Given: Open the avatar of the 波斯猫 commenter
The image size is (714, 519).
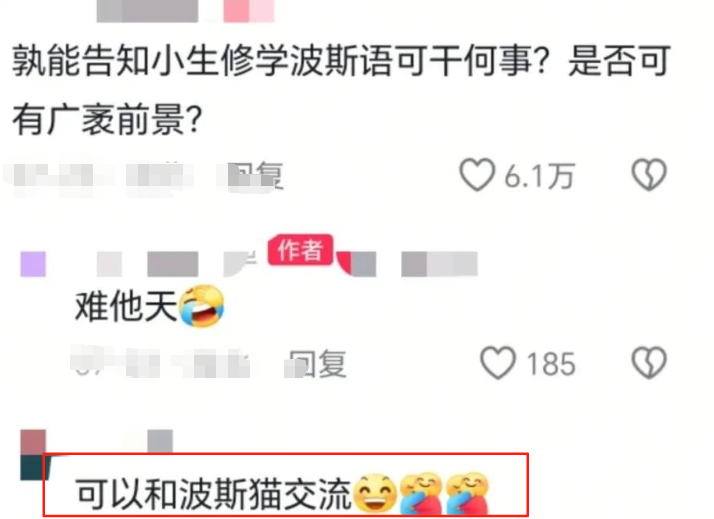Looking at the screenshot, I should pyautogui.click(x=33, y=454).
